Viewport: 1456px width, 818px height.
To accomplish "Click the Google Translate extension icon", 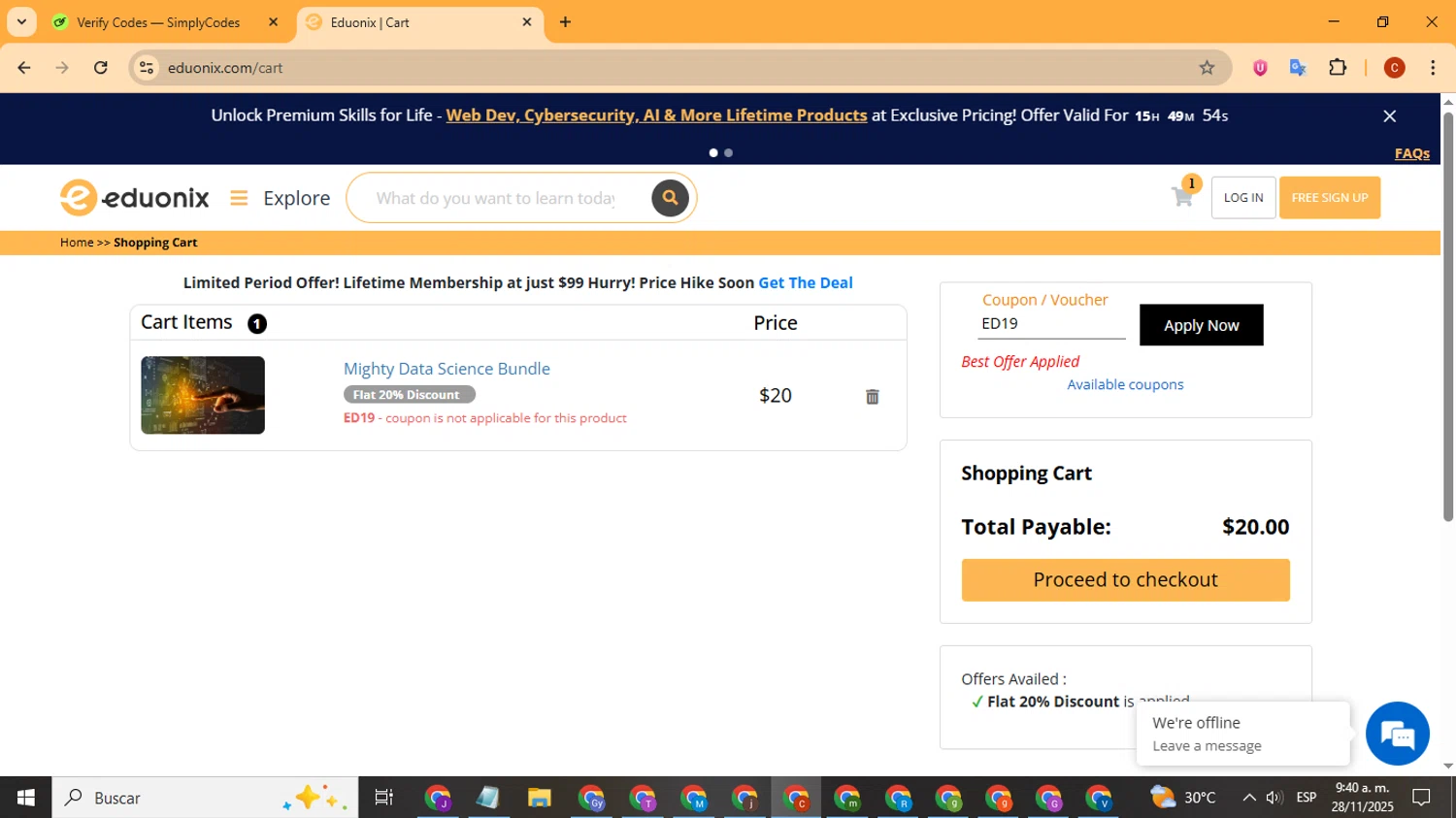I will click(x=1298, y=68).
